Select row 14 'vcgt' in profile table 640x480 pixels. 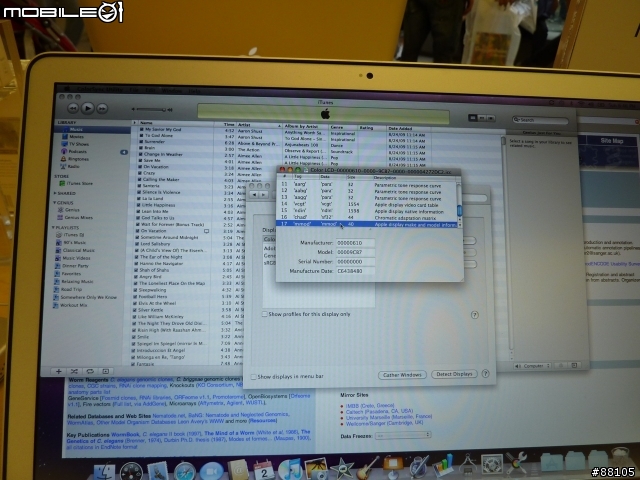[367, 204]
